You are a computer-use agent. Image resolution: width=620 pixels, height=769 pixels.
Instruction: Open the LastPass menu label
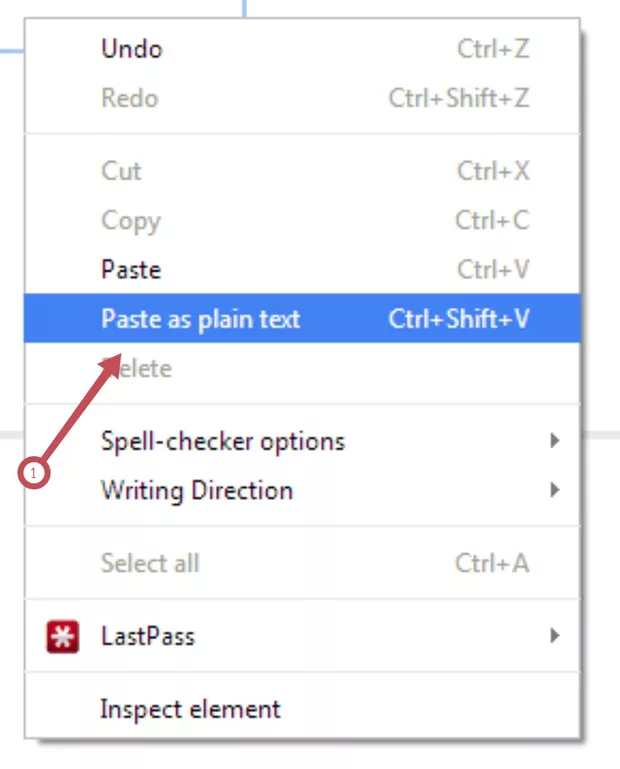tap(148, 636)
